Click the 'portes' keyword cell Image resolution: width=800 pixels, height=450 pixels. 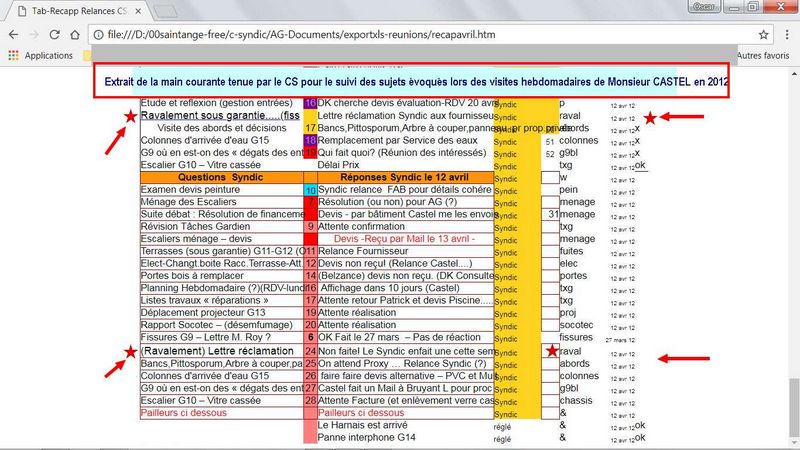click(573, 276)
